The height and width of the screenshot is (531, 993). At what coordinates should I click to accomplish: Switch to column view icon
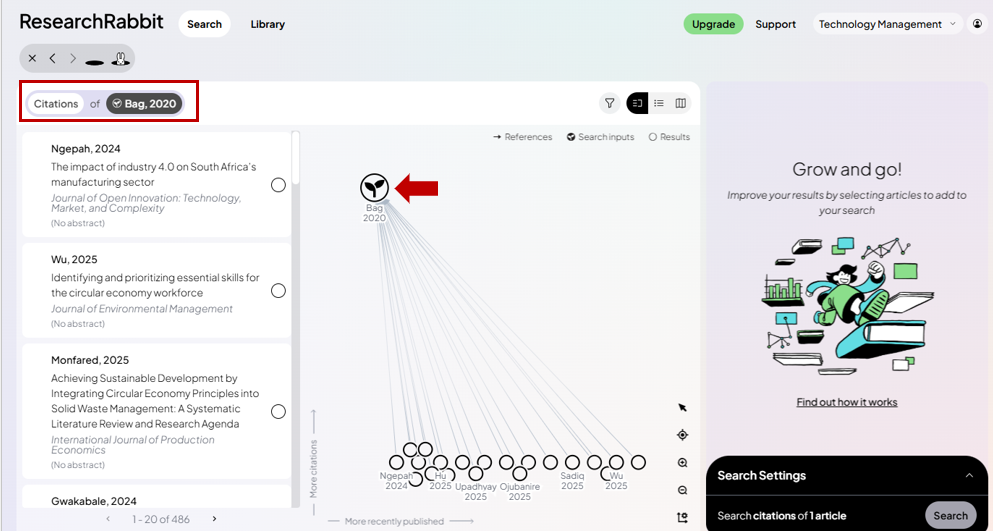tap(681, 103)
